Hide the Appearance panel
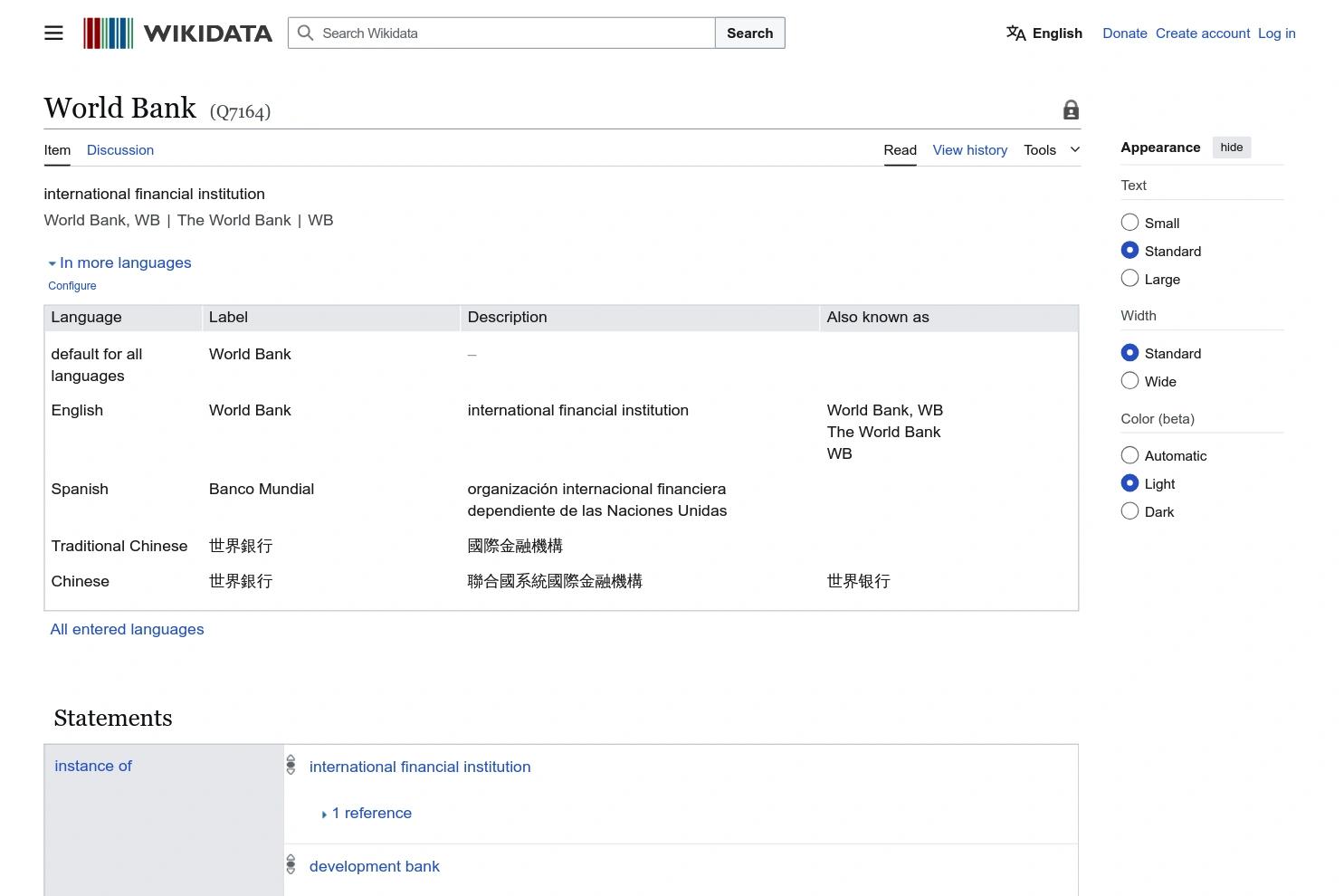The width and height of the screenshot is (1344, 896). (1231, 147)
